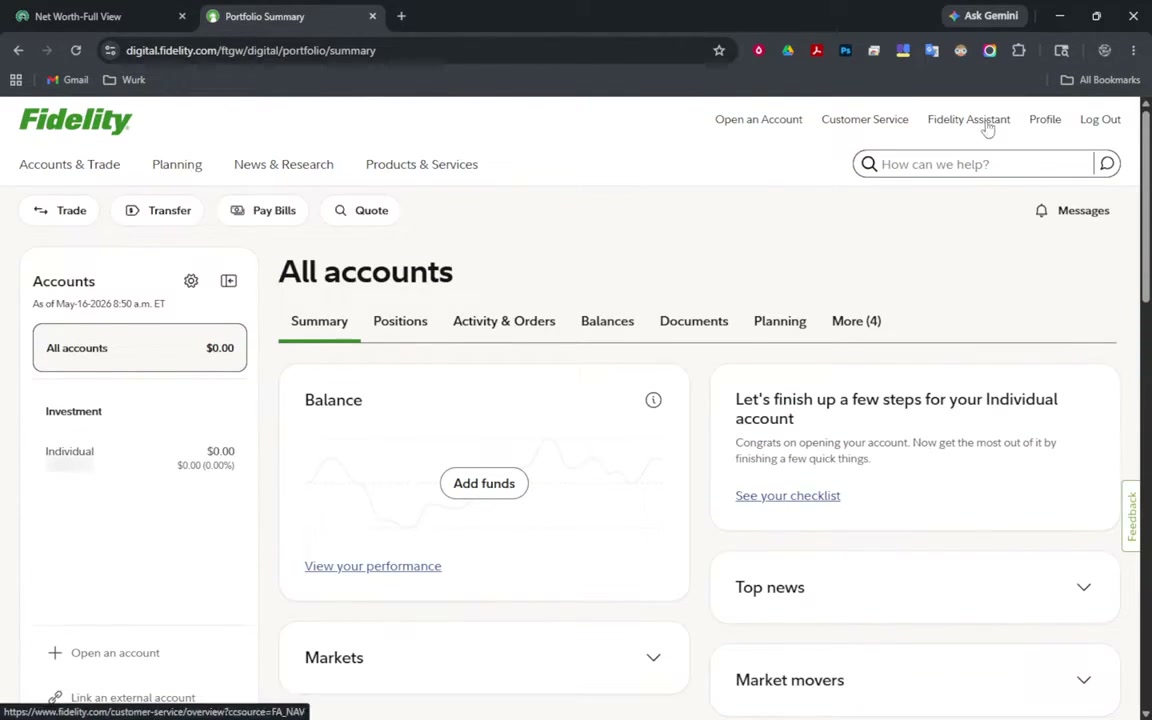Click the Pay Bills button
This screenshot has height=720, width=1152.
pyautogui.click(x=263, y=211)
